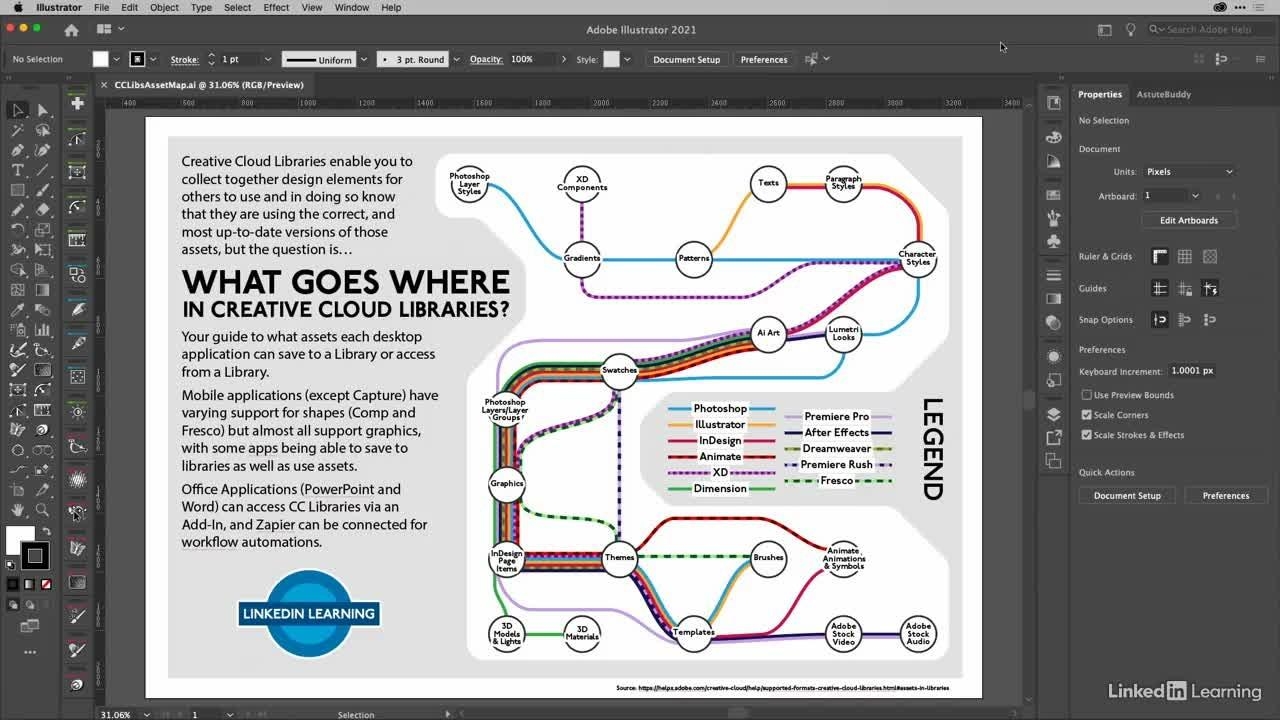Open the Swatches panel icon
Viewport: 1280px width, 720px height.
pyautogui.click(x=1053, y=195)
